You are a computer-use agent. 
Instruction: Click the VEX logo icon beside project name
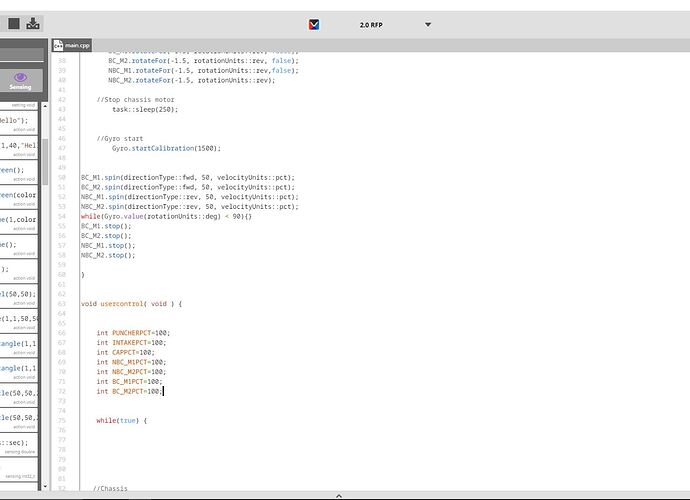[x=314, y=25]
